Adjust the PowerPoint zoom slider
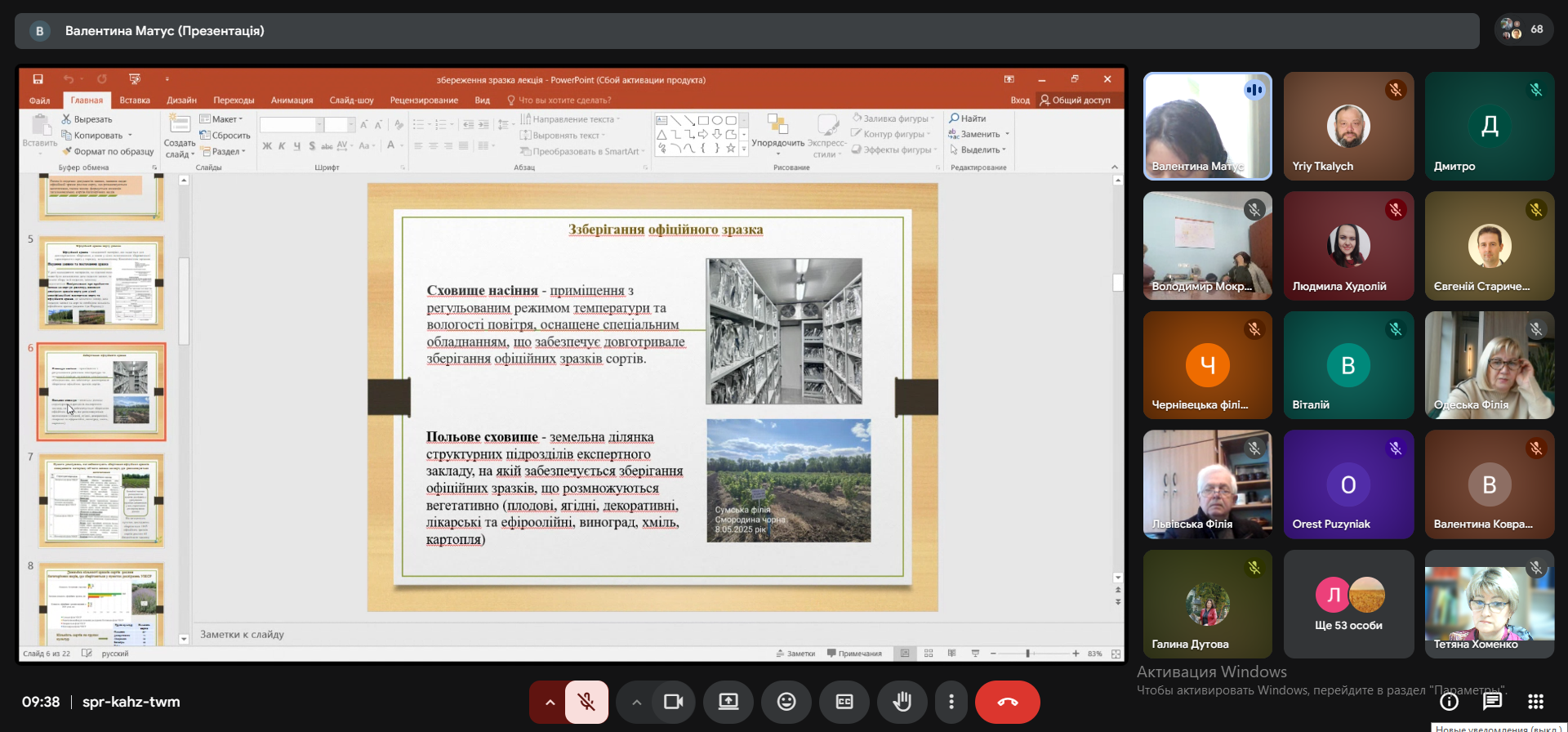The height and width of the screenshot is (732, 1568). pyautogui.click(x=1028, y=654)
